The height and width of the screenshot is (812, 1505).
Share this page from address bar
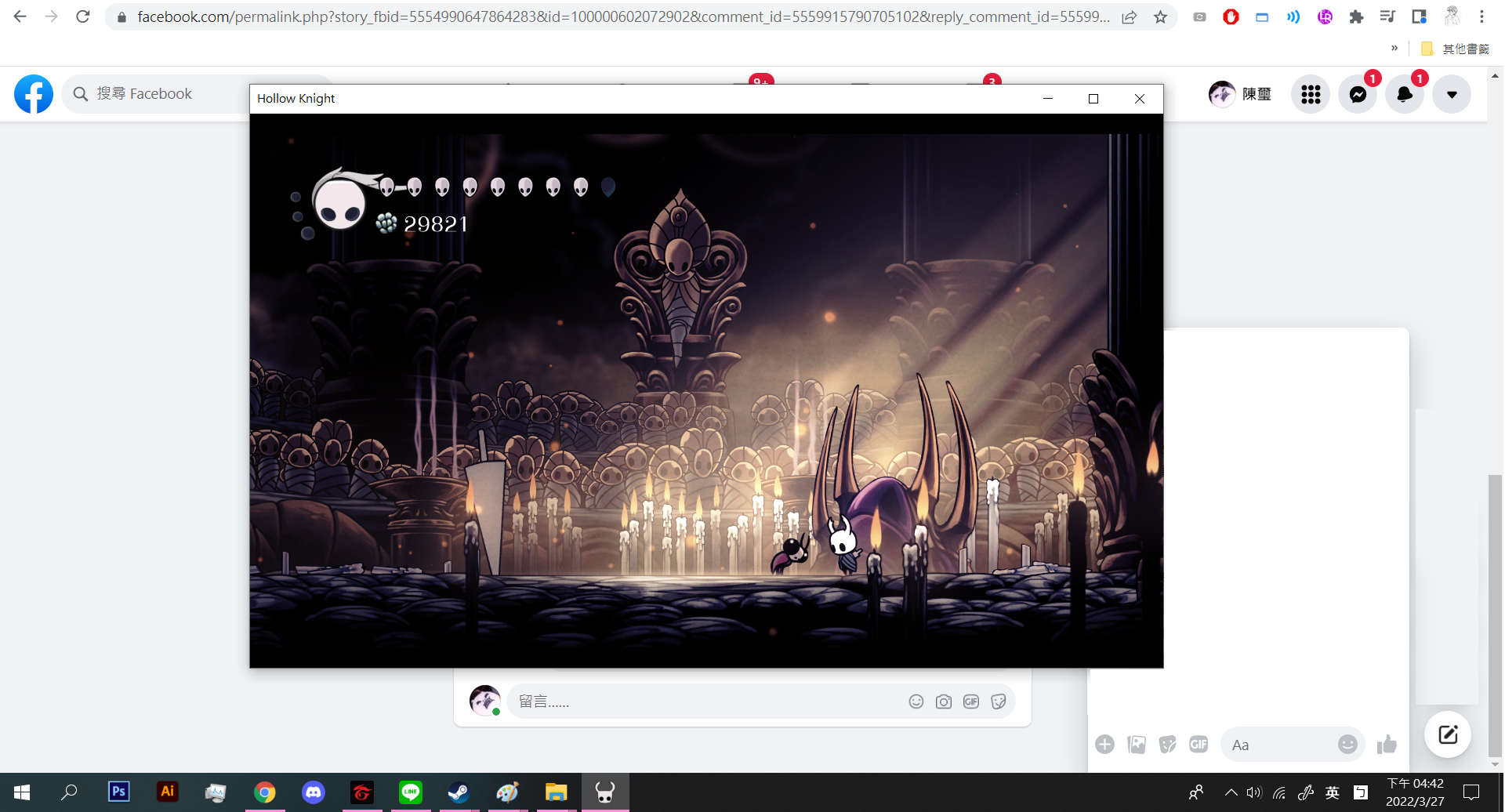[x=1130, y=16]
